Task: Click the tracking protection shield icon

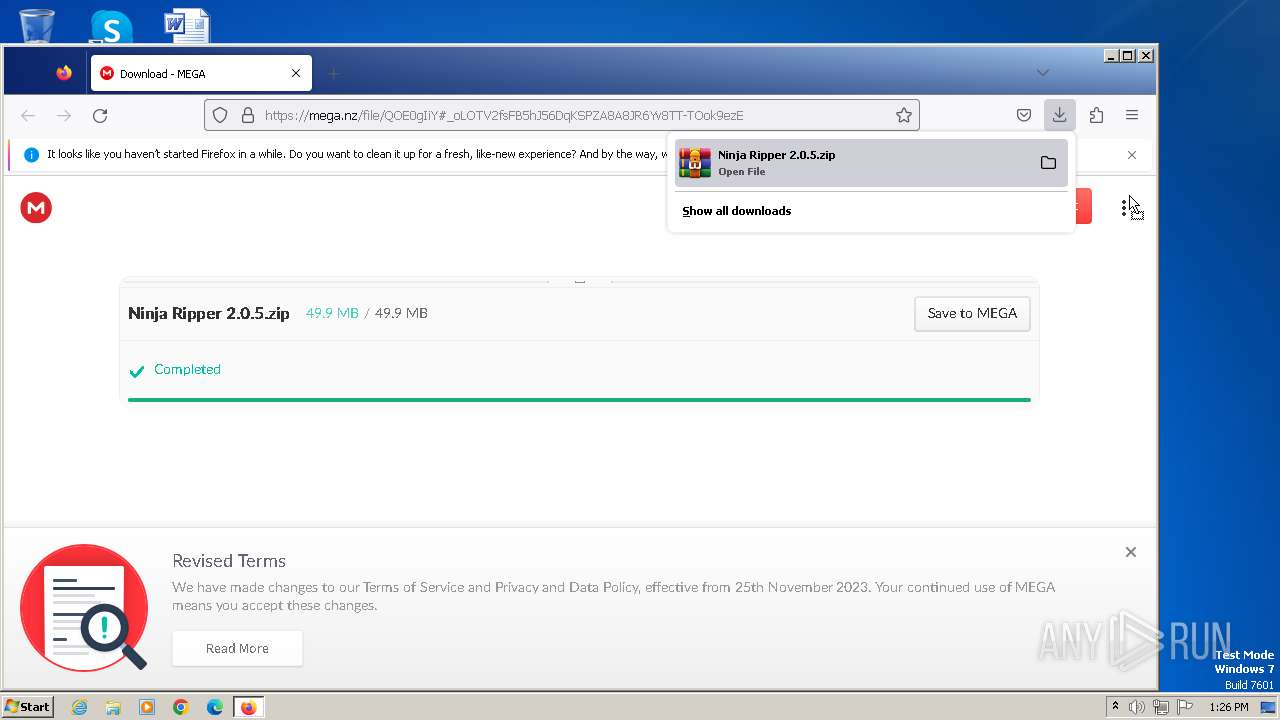Action: (x=221, y=115)
